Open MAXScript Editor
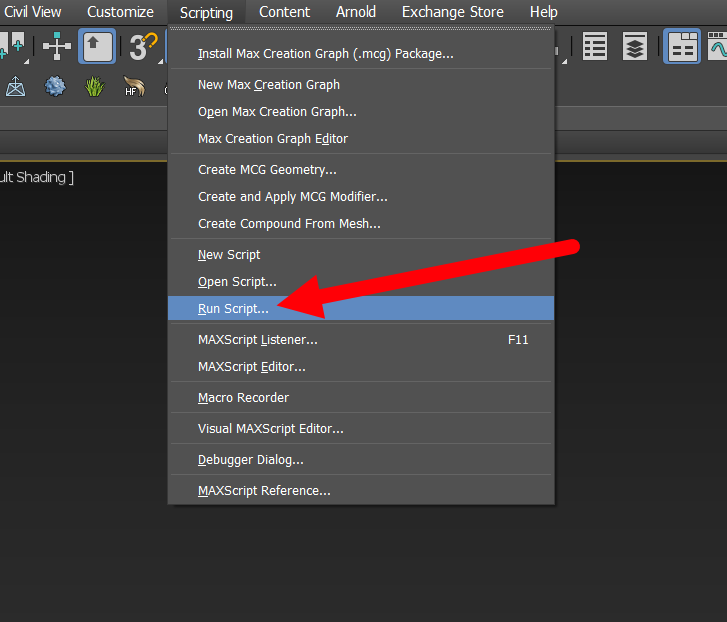The image size is (727, 622). click(361, 367)
